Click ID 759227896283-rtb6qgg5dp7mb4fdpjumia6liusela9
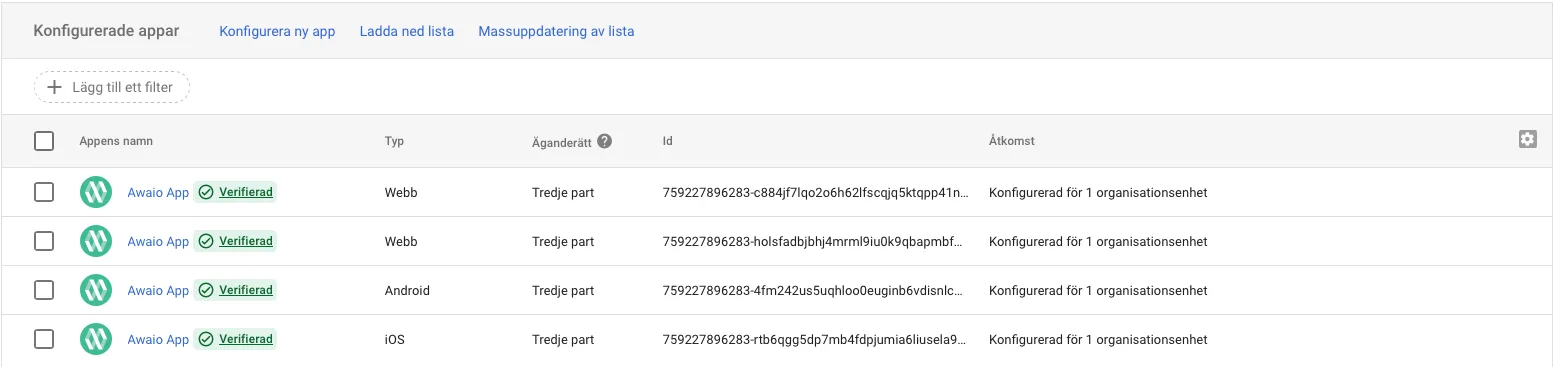 pyautogui.click(x=815, y=340)
